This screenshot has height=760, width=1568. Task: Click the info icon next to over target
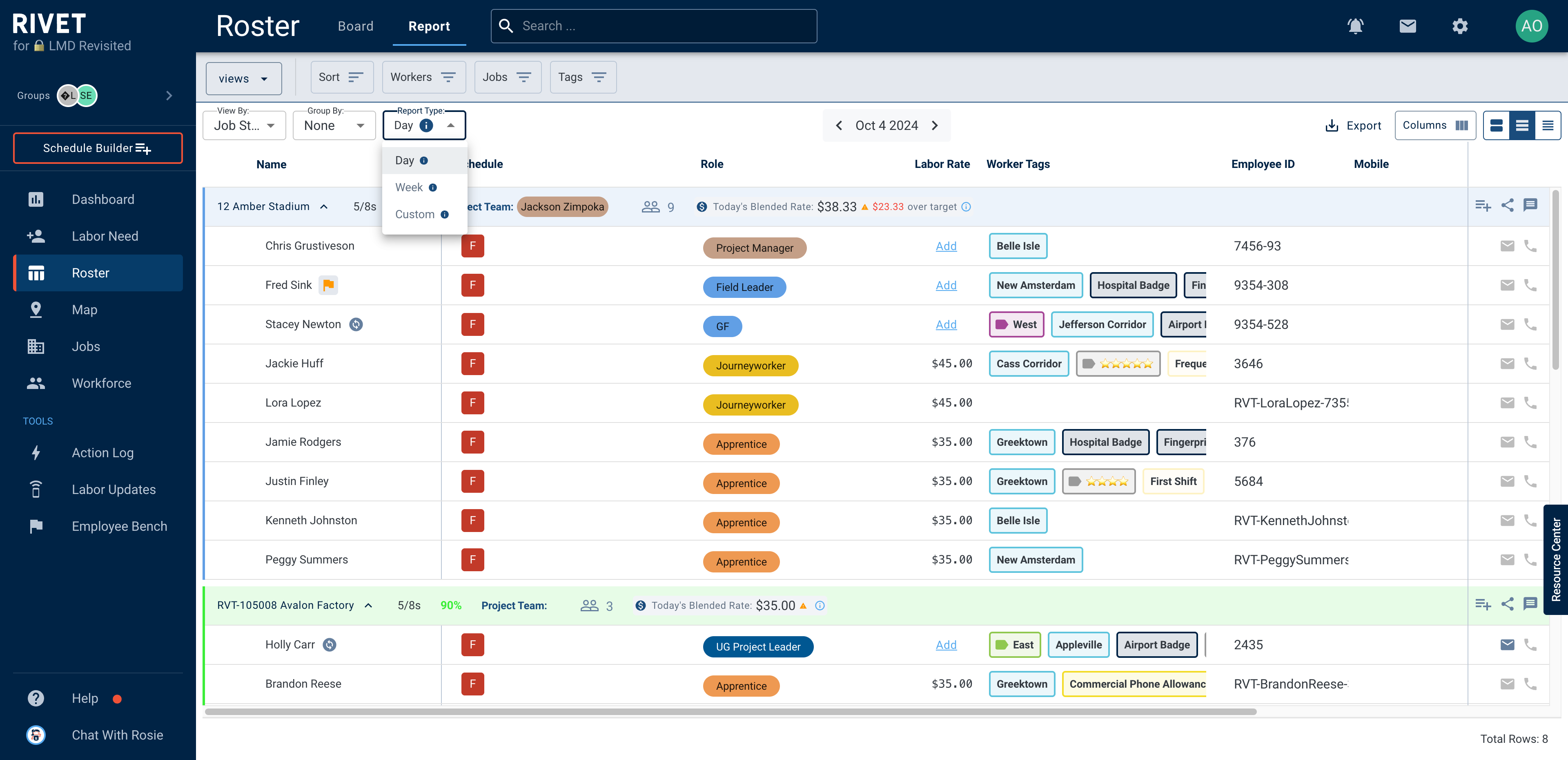966,206
